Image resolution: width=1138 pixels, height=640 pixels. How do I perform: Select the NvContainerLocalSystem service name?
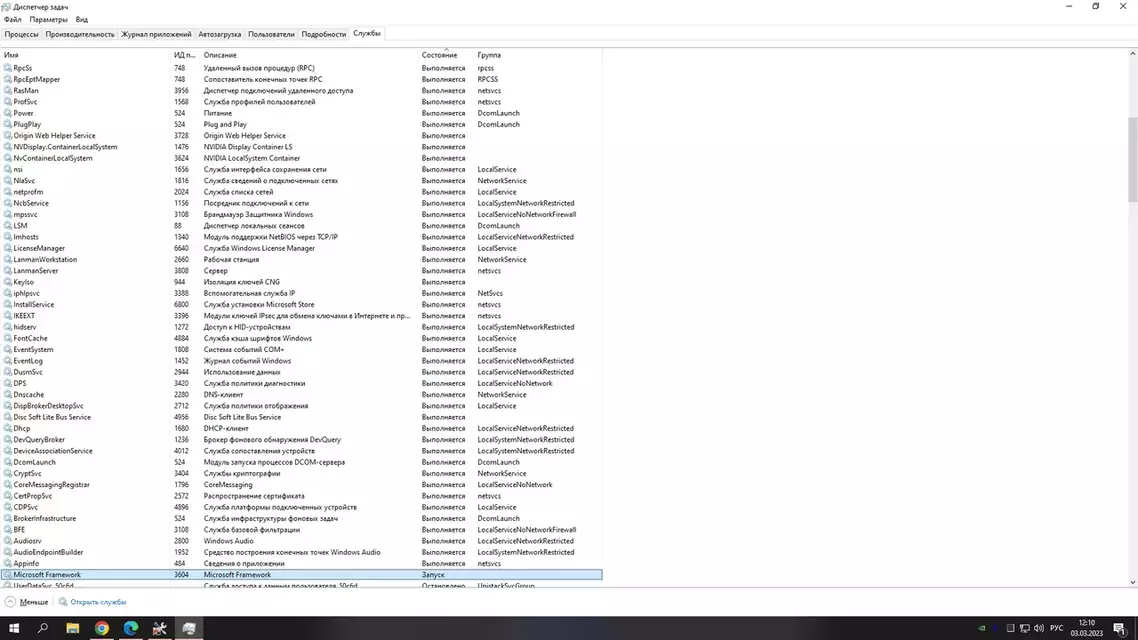coord(53,158)
